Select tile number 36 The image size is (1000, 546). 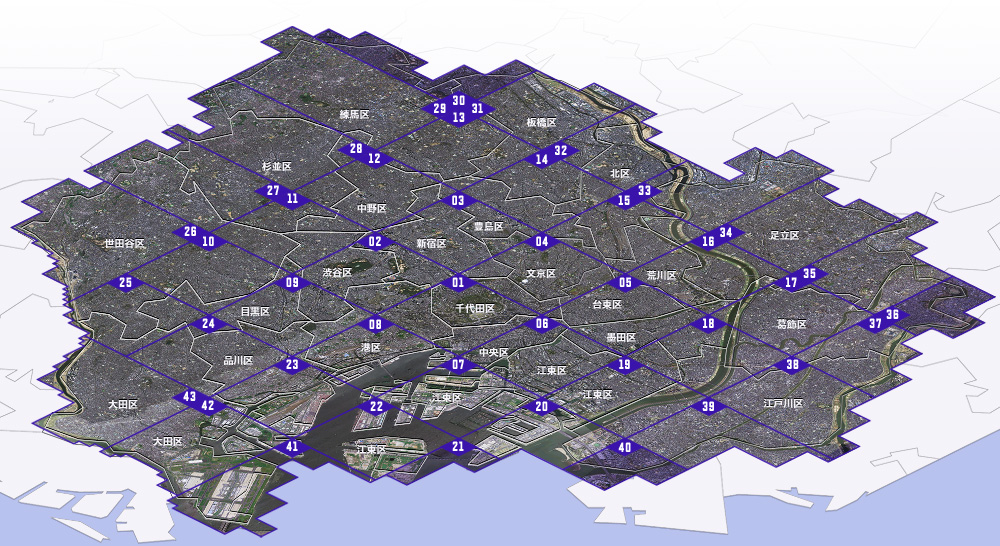tap(892, 314)
